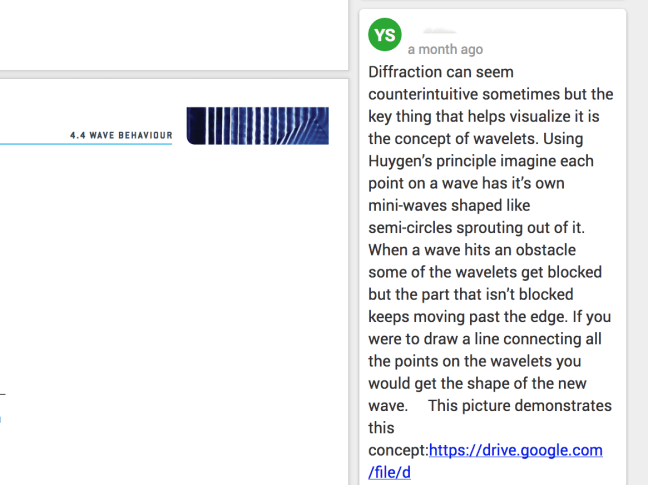
Task: Click the word "Diffraction" in the comment
Action: tap(409, 72)
